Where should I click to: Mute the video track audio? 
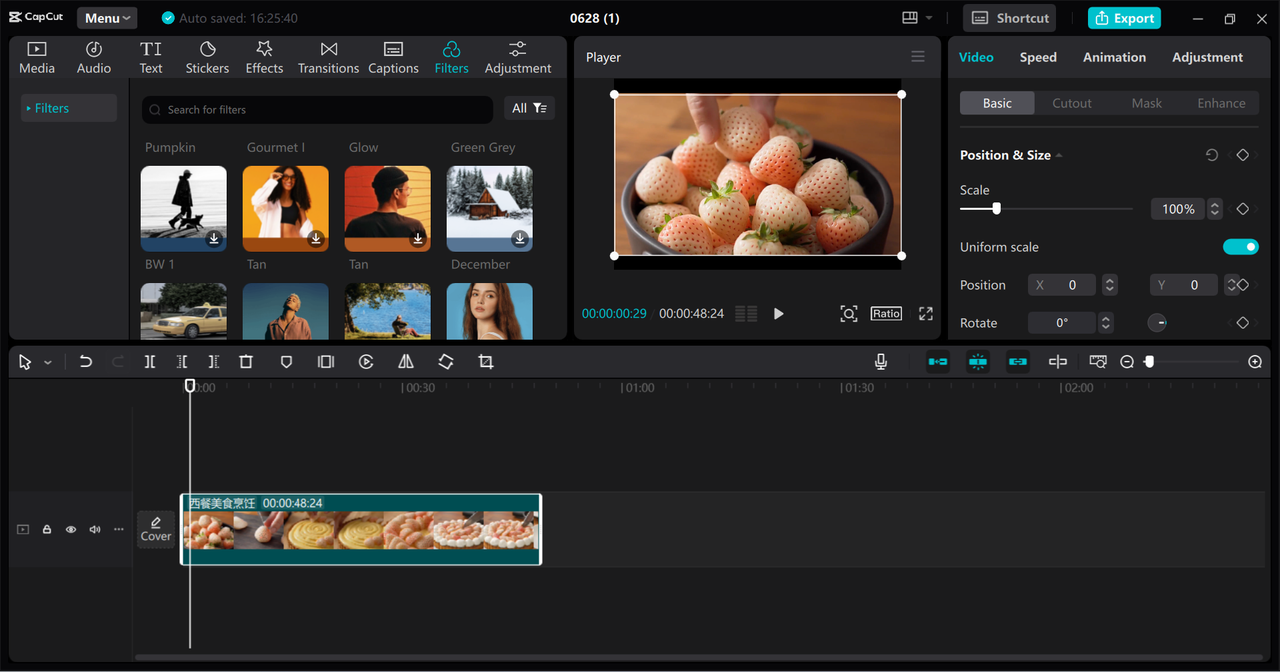(x=95, y=529)
